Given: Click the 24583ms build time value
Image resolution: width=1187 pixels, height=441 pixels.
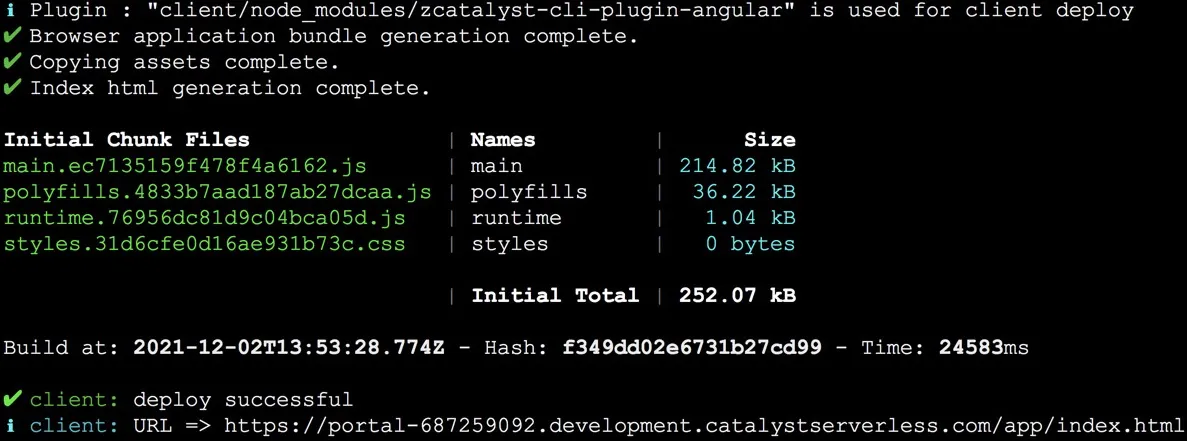Looking at the screenshot, I should tap(983, 347).
